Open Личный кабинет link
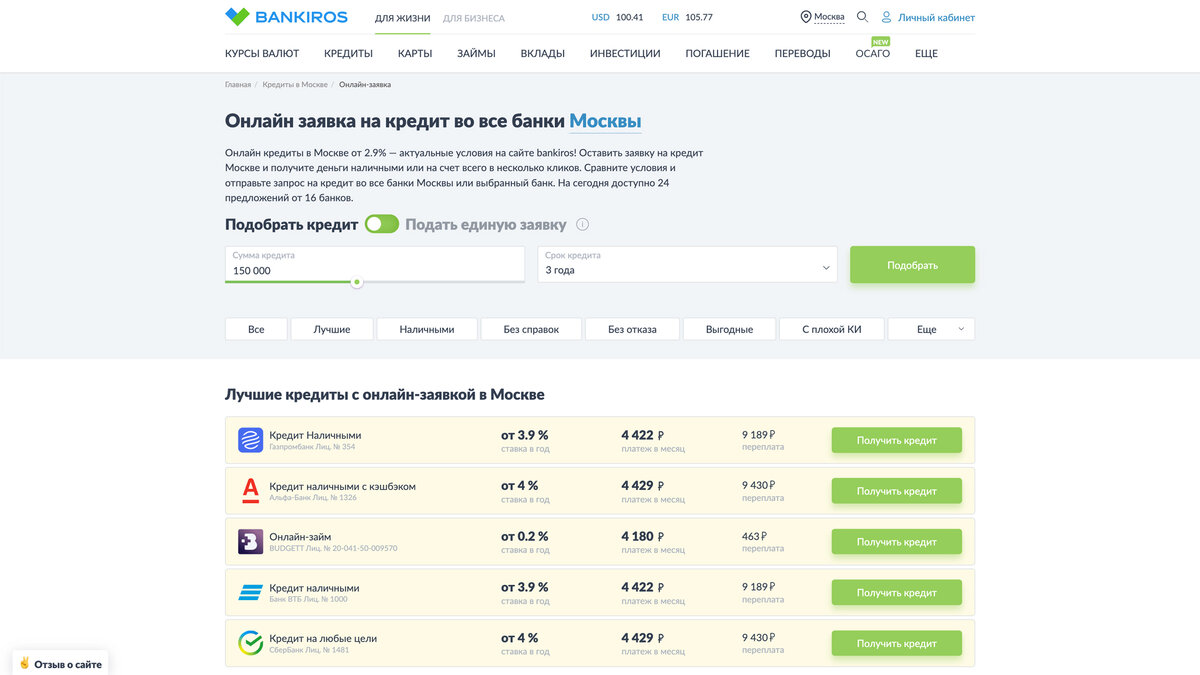Image resolution: width=1200 pixels, height=675 pixels. tap(936, 18)
